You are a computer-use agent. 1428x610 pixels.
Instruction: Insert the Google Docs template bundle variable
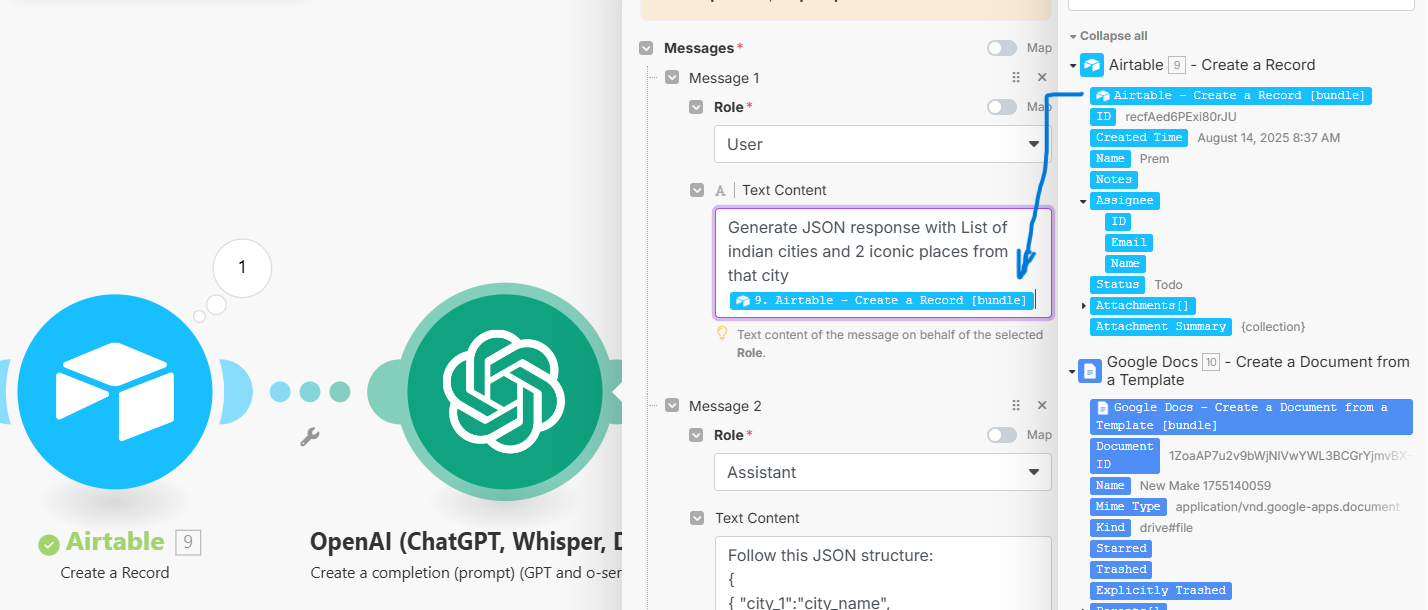1251,416
